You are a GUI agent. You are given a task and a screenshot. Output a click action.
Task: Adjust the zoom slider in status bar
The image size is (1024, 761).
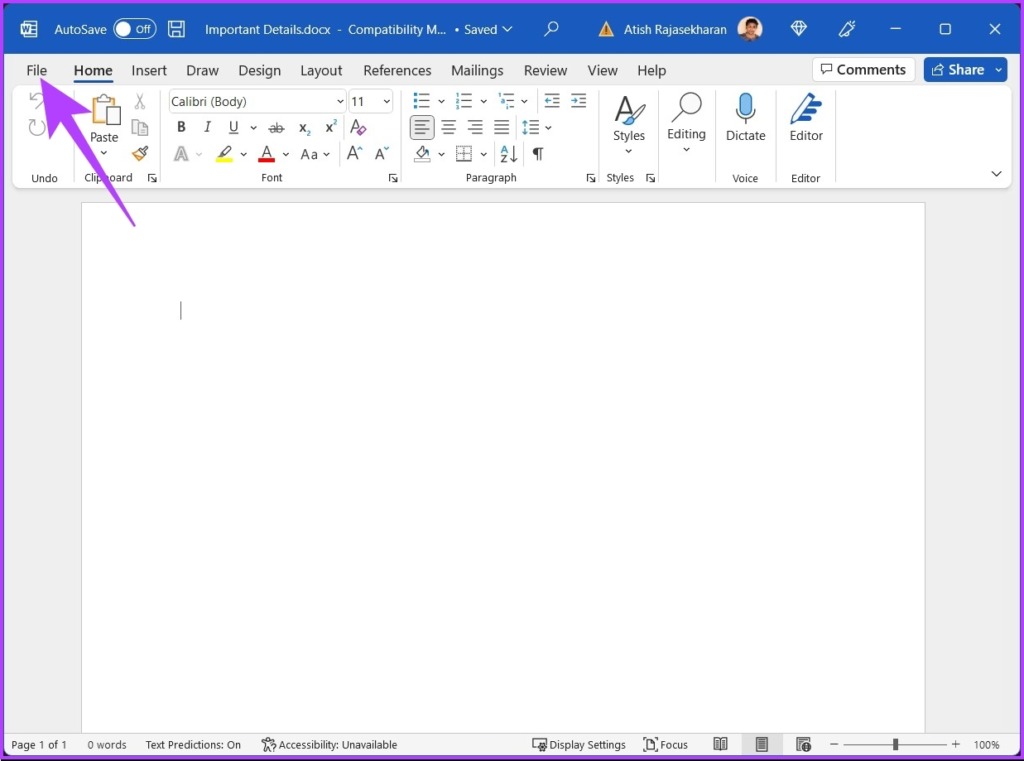coord(895,745)
